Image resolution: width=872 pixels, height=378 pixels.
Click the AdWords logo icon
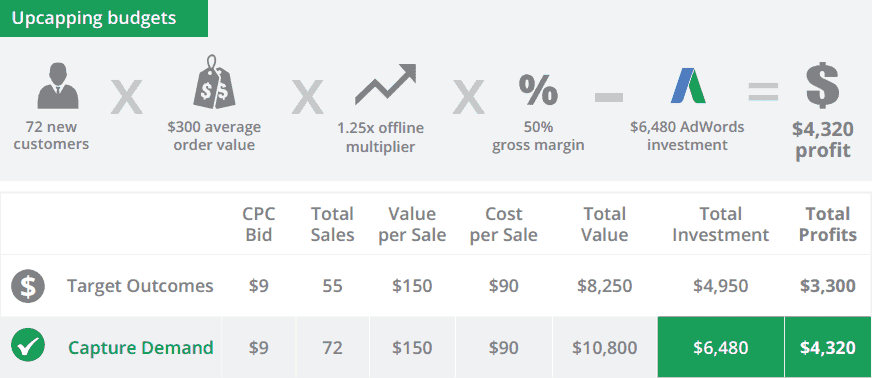pos(688,85)
